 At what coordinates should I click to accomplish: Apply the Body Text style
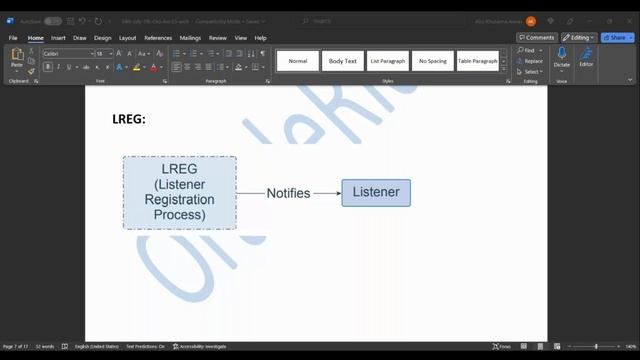click(x=342, y=61)
